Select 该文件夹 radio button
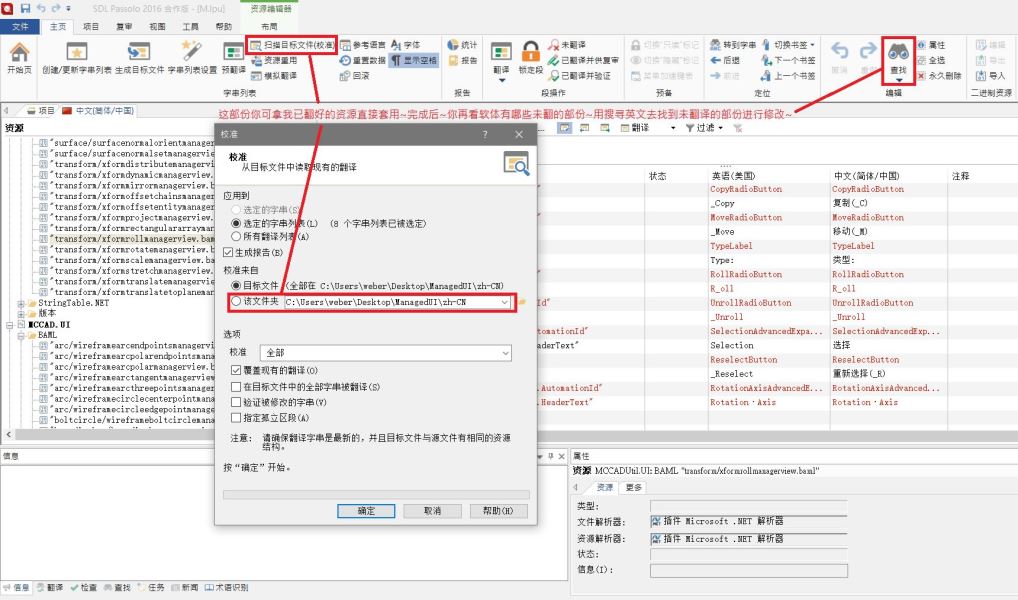The width and height of the screenshot is (1018, 600). 236,301
